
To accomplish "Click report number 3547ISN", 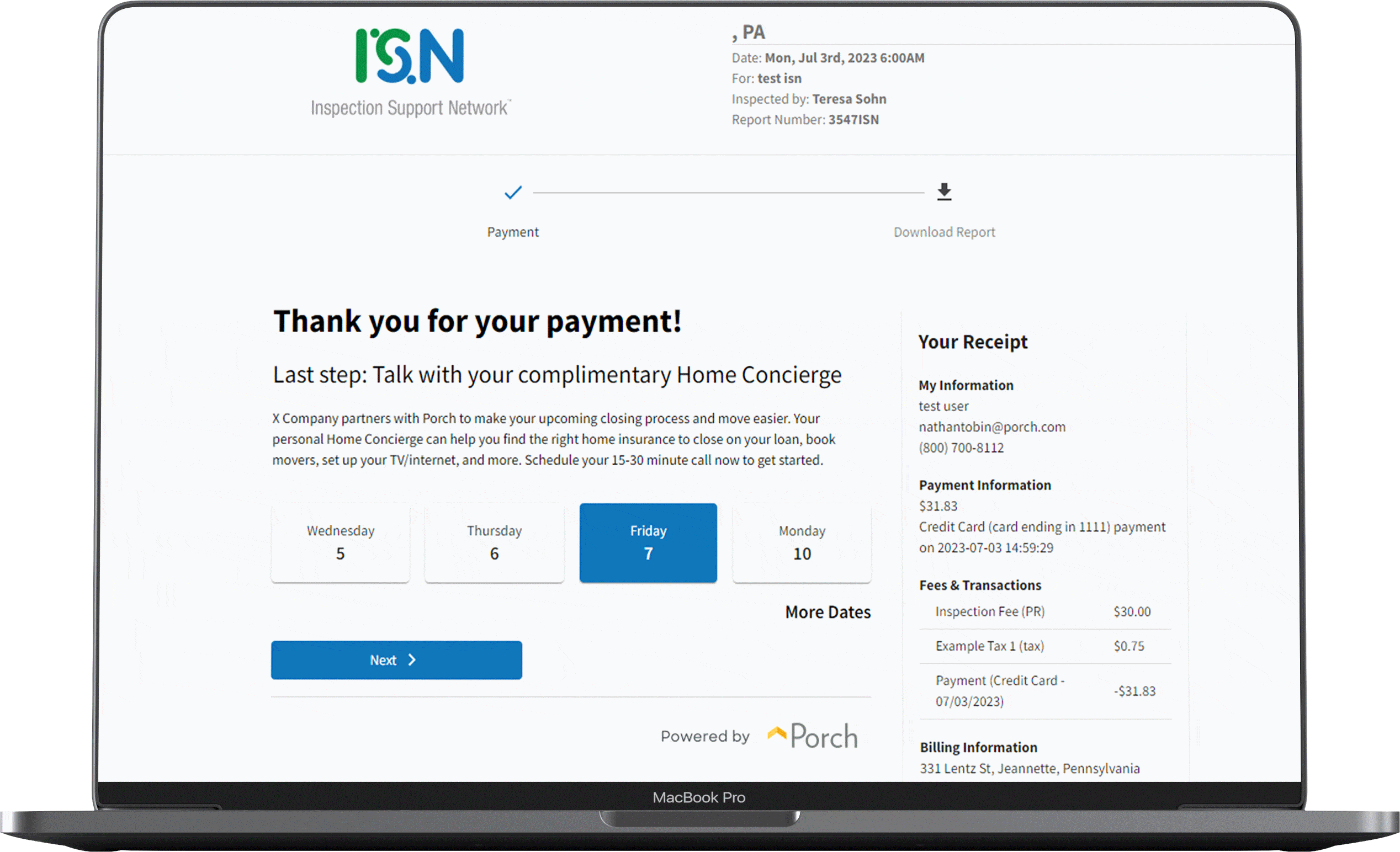I will (x=853, y=120).
